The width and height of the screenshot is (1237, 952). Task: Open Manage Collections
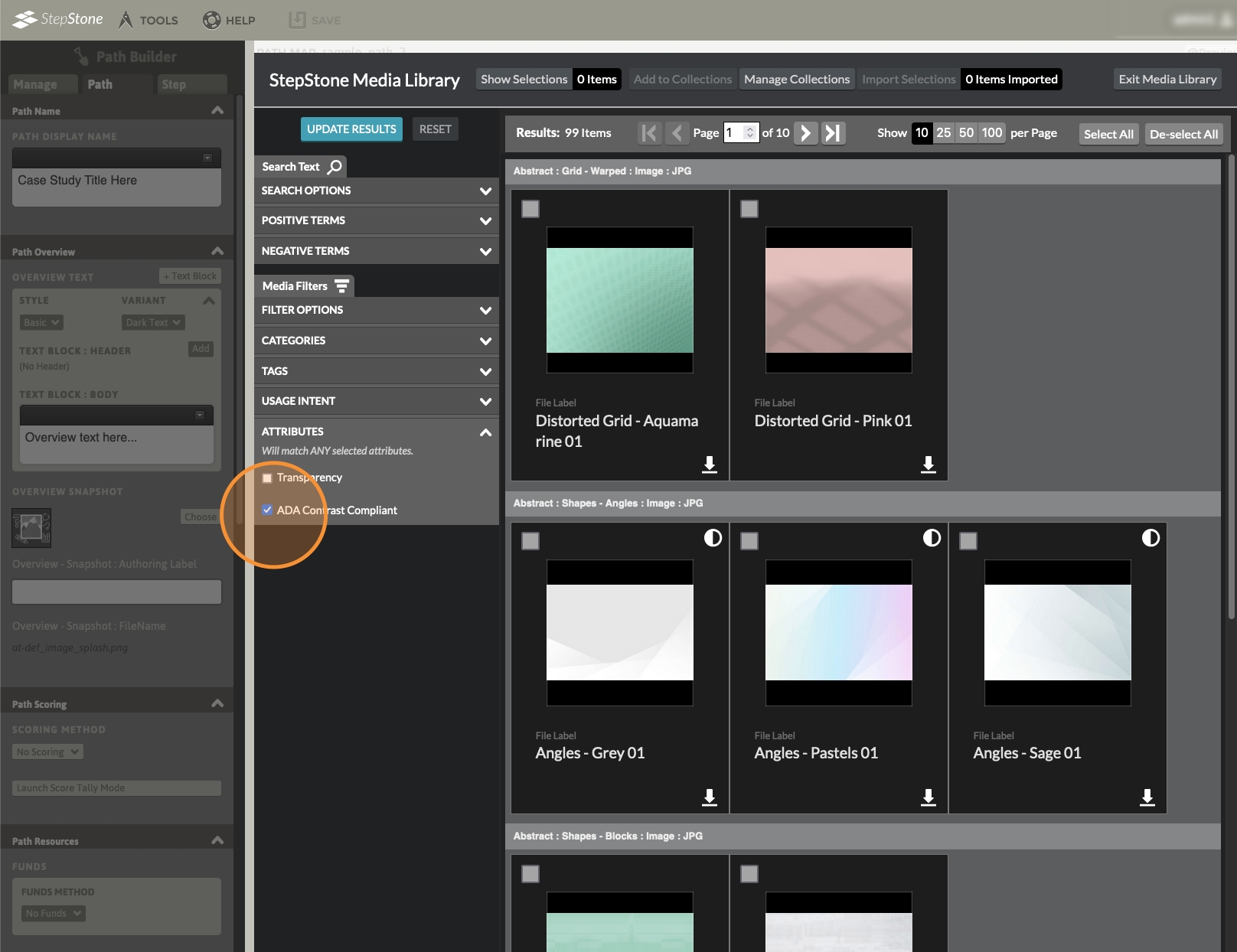click(x=797, y=80)
